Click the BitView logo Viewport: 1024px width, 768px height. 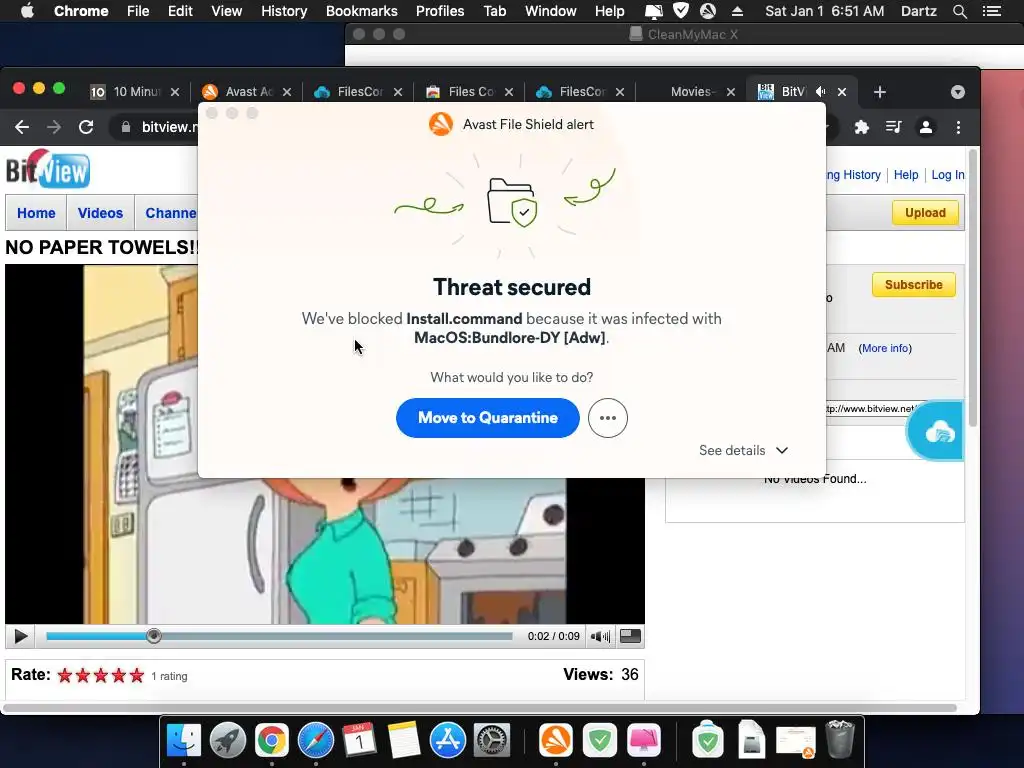48,169
